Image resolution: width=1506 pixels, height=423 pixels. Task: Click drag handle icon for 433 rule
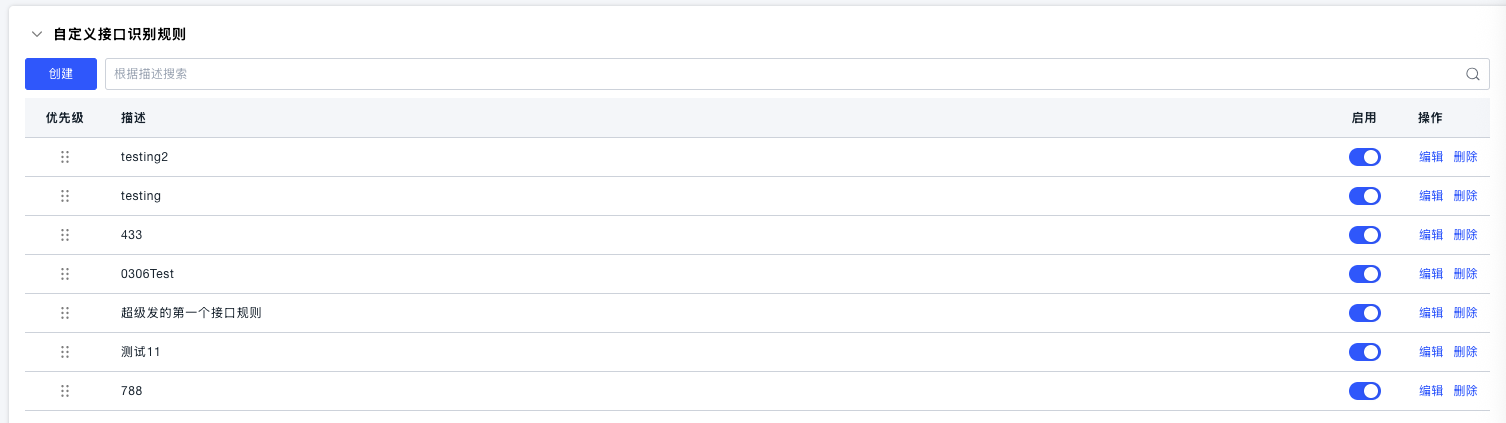pos(65,235)
